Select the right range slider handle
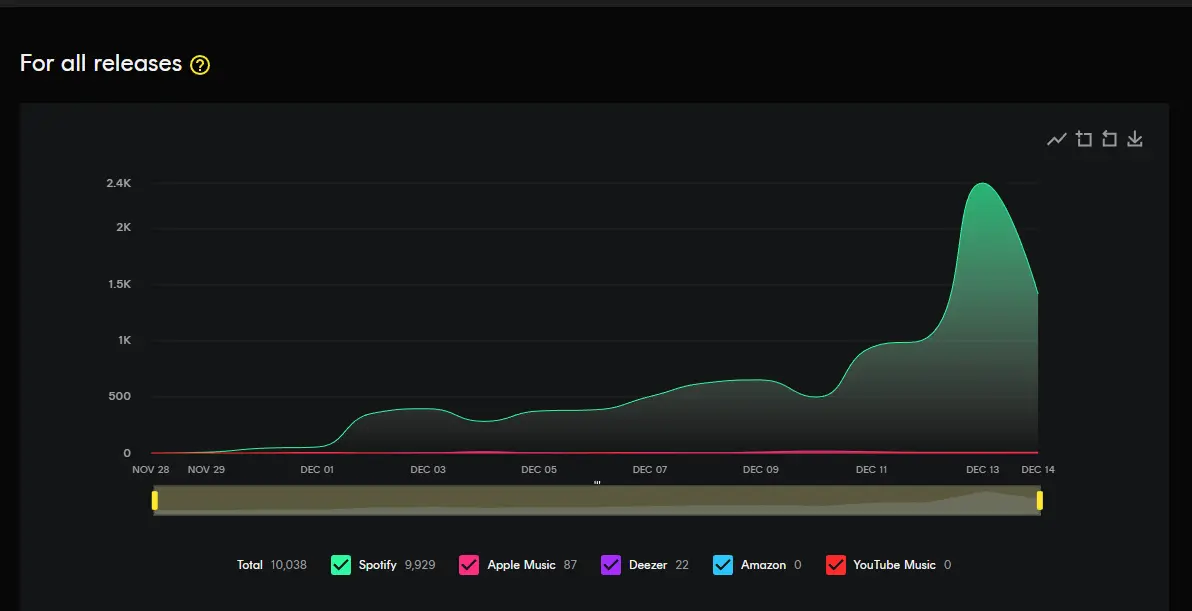The height and width of the screenshot is (611, 1192). click(1039, 500)
